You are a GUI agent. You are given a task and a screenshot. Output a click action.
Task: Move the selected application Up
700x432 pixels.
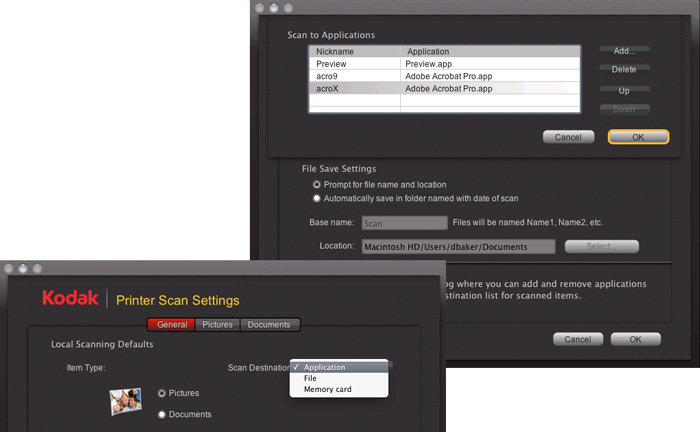click(x=624, y=90)
